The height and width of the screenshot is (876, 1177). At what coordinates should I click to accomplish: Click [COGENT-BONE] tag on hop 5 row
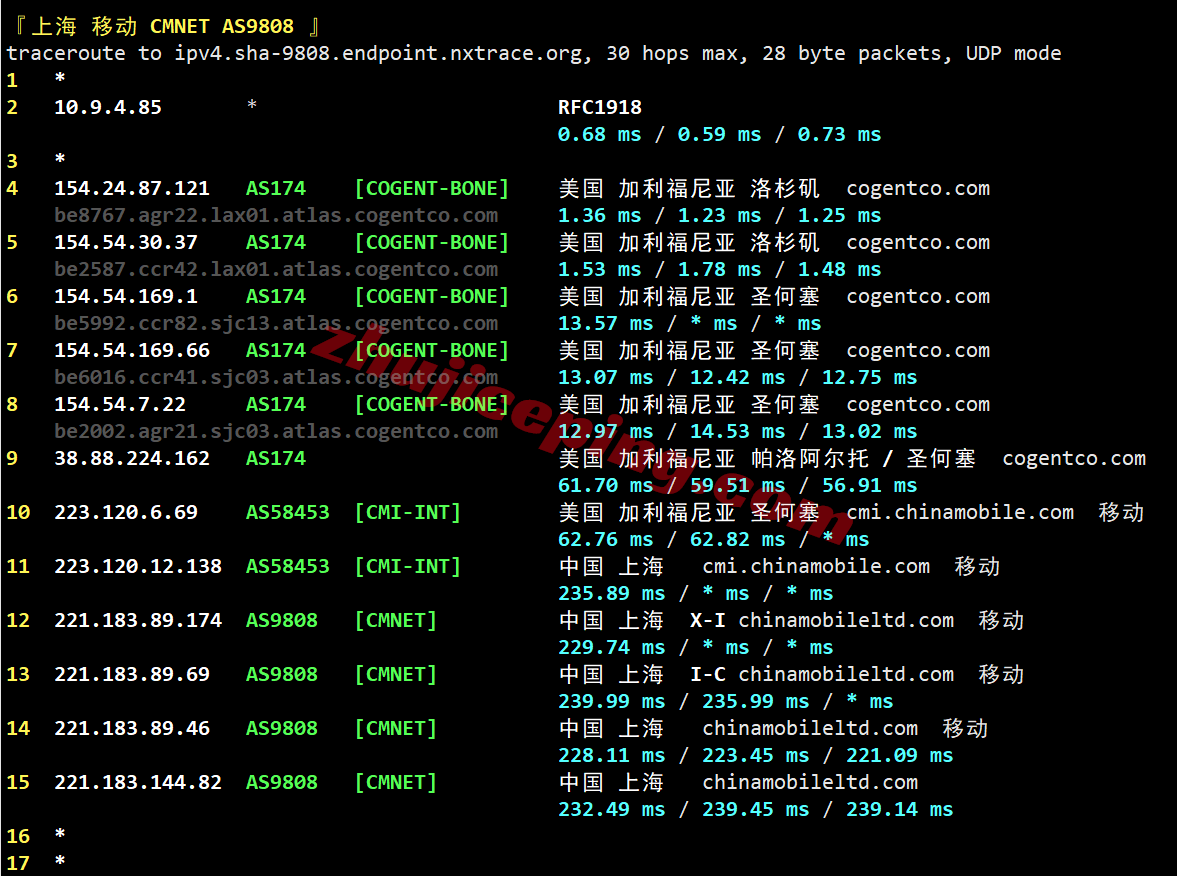click(x=432, y=242)
